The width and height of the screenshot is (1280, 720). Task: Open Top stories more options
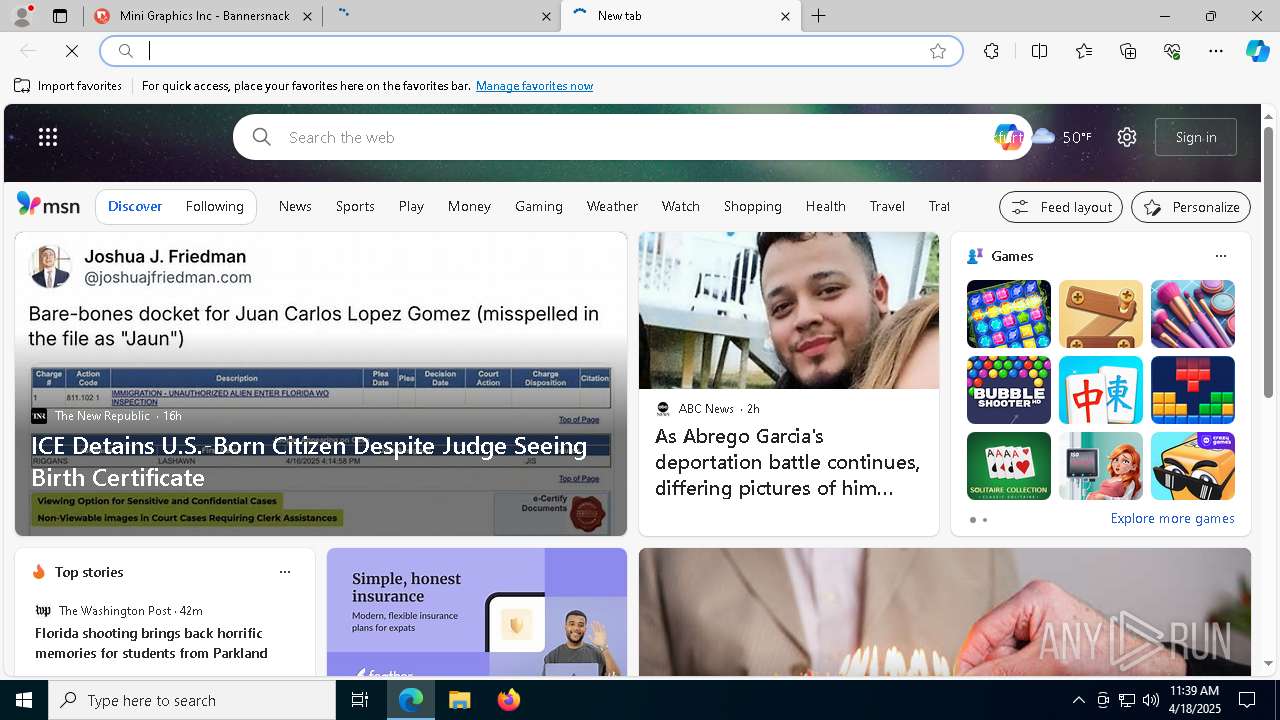pos(285,572)
